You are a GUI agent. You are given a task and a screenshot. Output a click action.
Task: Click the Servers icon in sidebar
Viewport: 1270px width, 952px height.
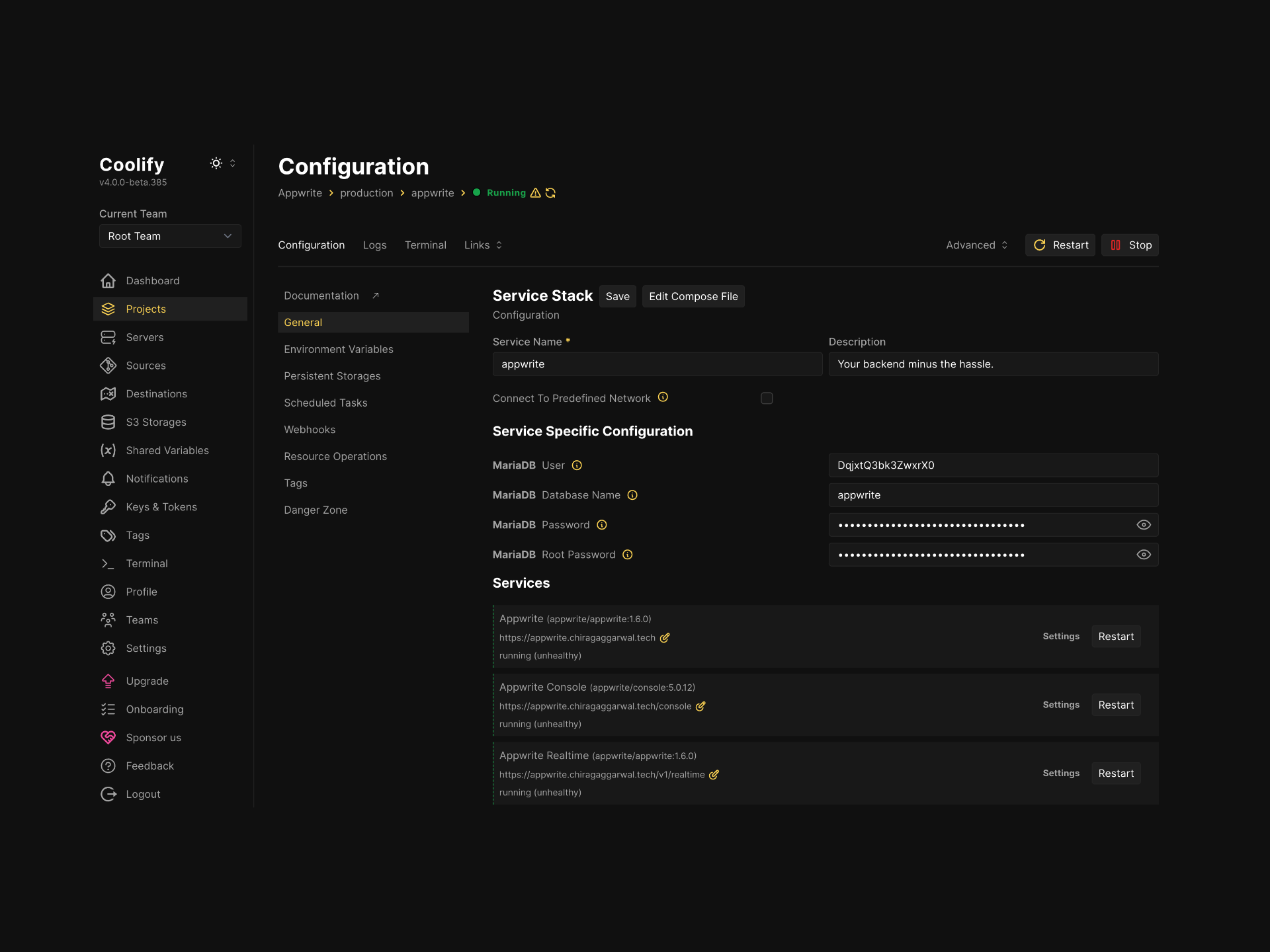pos(108,337)
